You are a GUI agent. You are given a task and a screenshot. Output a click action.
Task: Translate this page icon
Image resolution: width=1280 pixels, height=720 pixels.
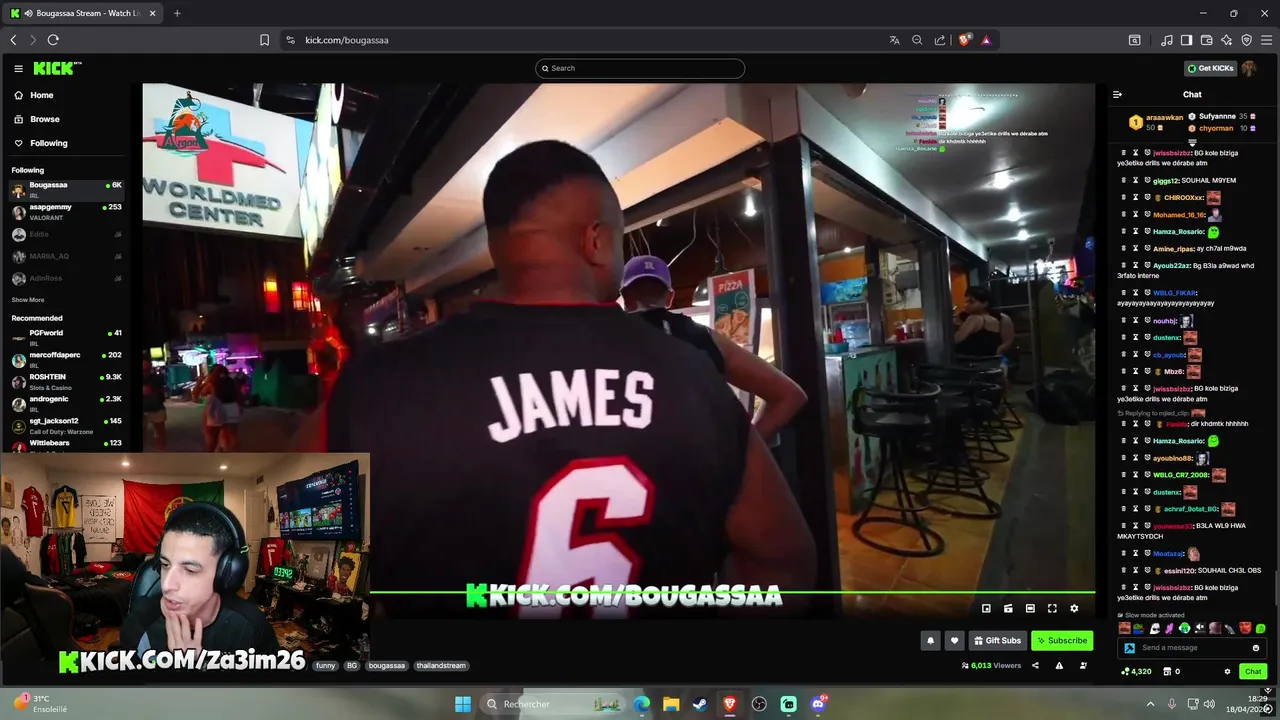click(894, 40)
